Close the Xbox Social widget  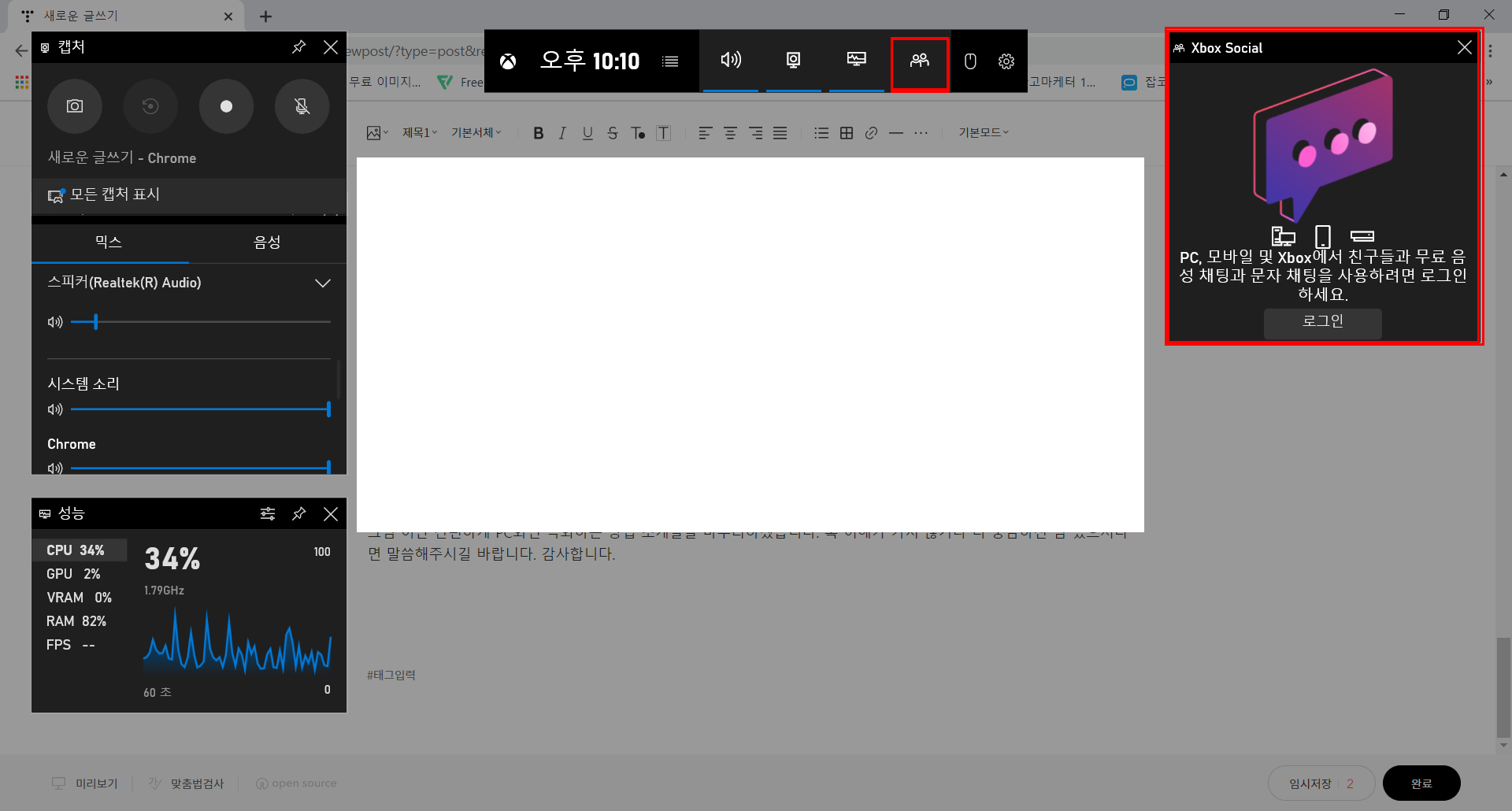click(1465, 48)
